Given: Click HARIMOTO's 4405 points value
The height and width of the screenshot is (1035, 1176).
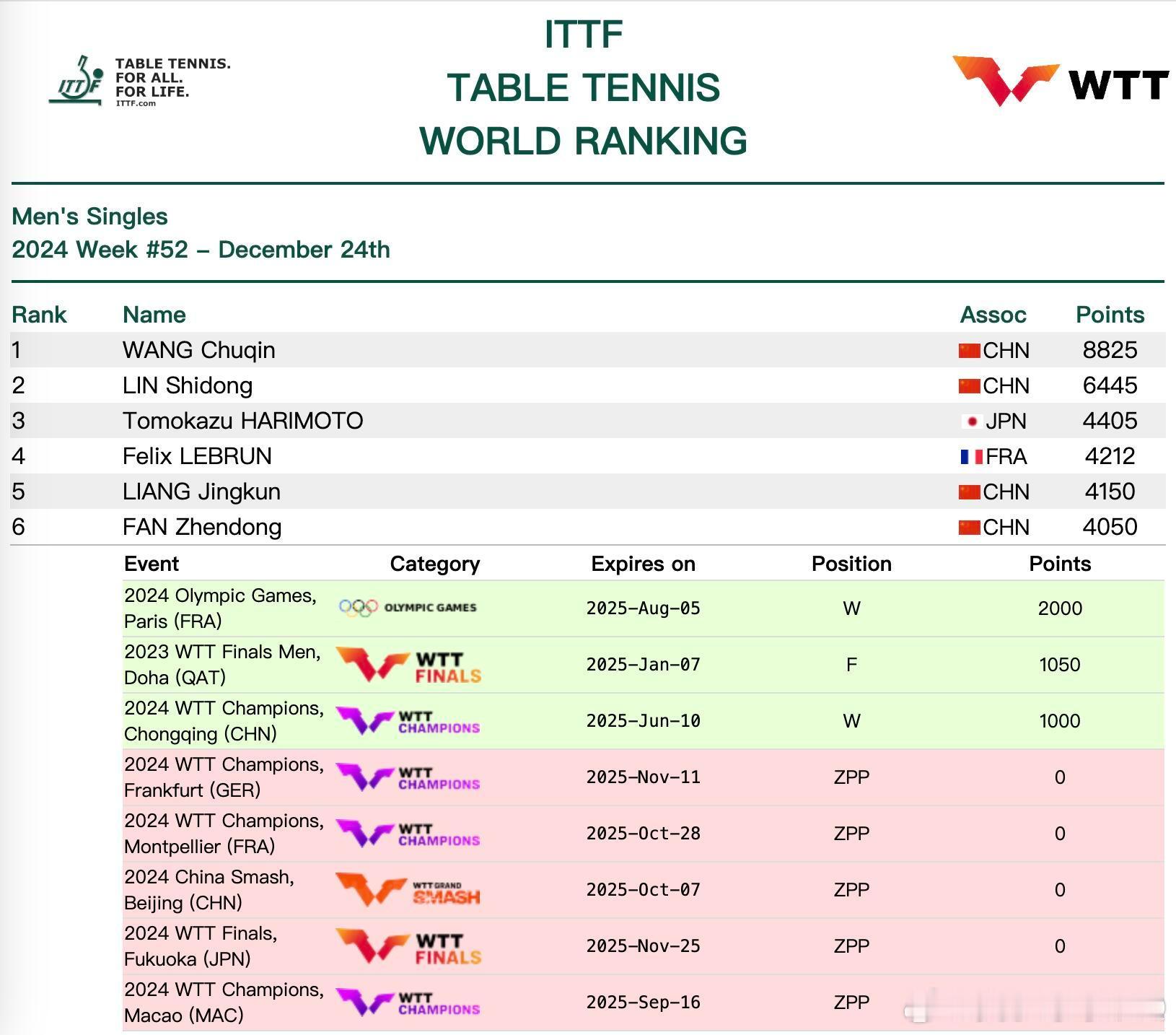Looking at the screenshot, I should [x=1110, y=421].
